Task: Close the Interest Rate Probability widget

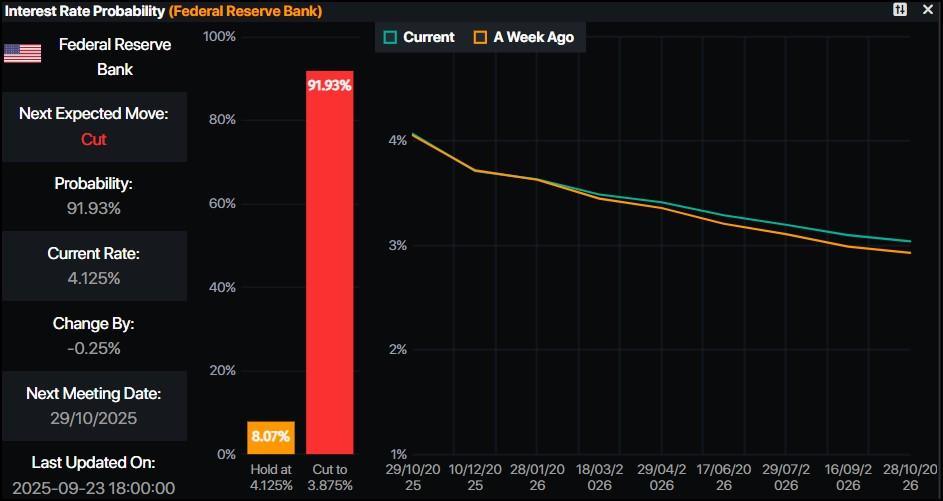Action: (x=927, y=10)
